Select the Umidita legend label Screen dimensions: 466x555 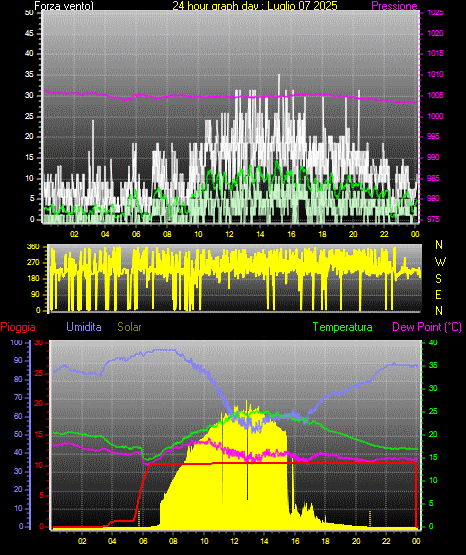point(84,327)
